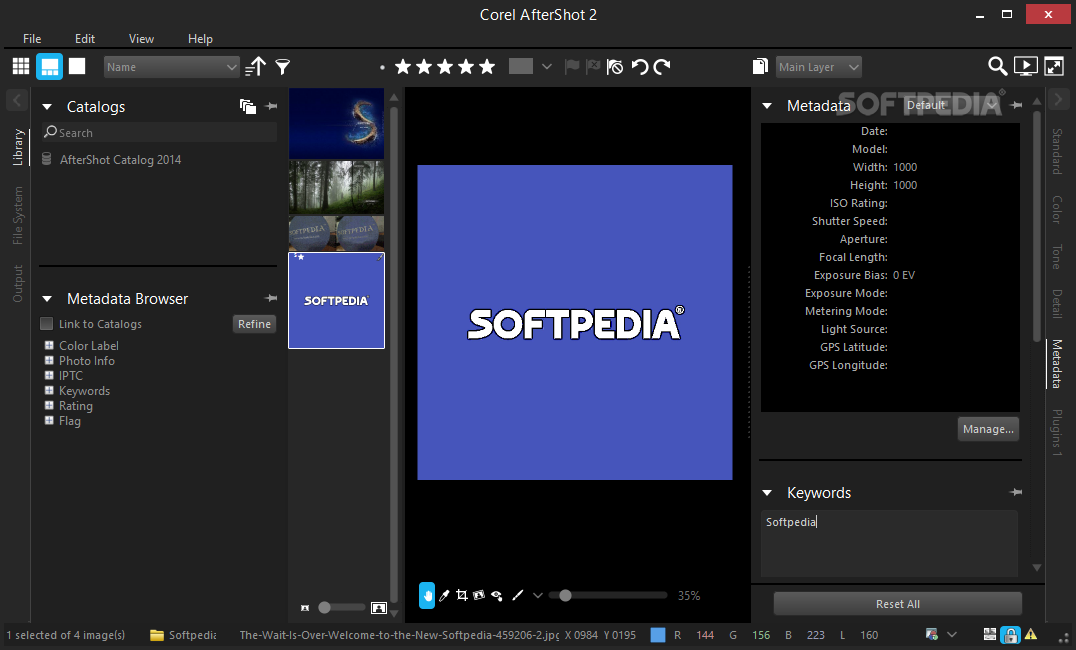Viewport: 1076px width, 650px height.
Task: Select the red-eye removal tool
Action: point(497,595)
